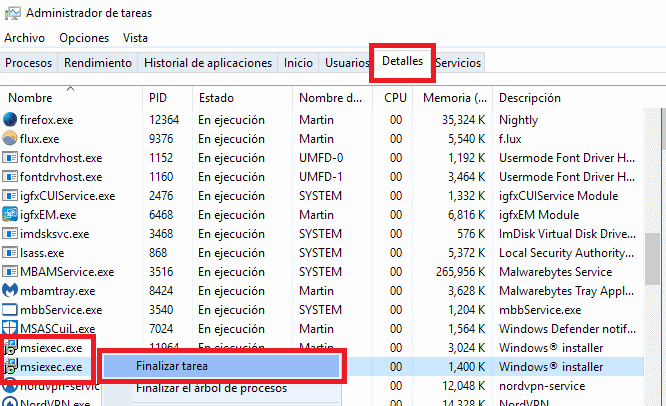Click memory value 1,400 K

(466, 367)
